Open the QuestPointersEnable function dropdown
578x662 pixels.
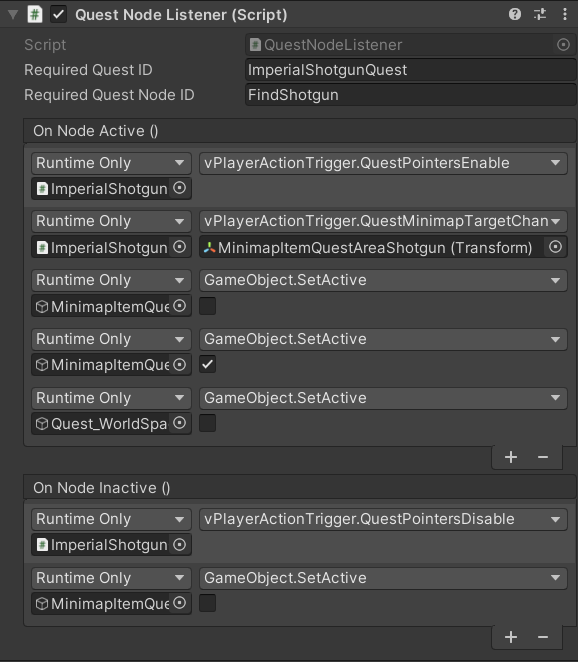point(383,163)
